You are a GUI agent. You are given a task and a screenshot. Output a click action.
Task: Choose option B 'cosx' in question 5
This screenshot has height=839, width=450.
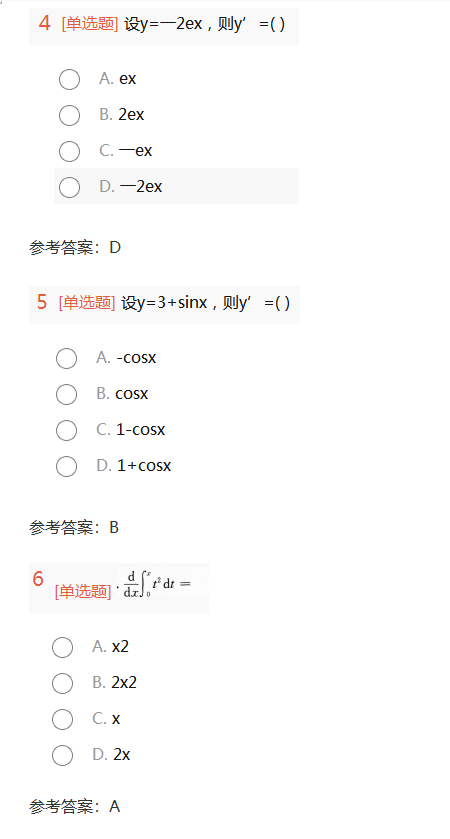[x=66, y=394]
